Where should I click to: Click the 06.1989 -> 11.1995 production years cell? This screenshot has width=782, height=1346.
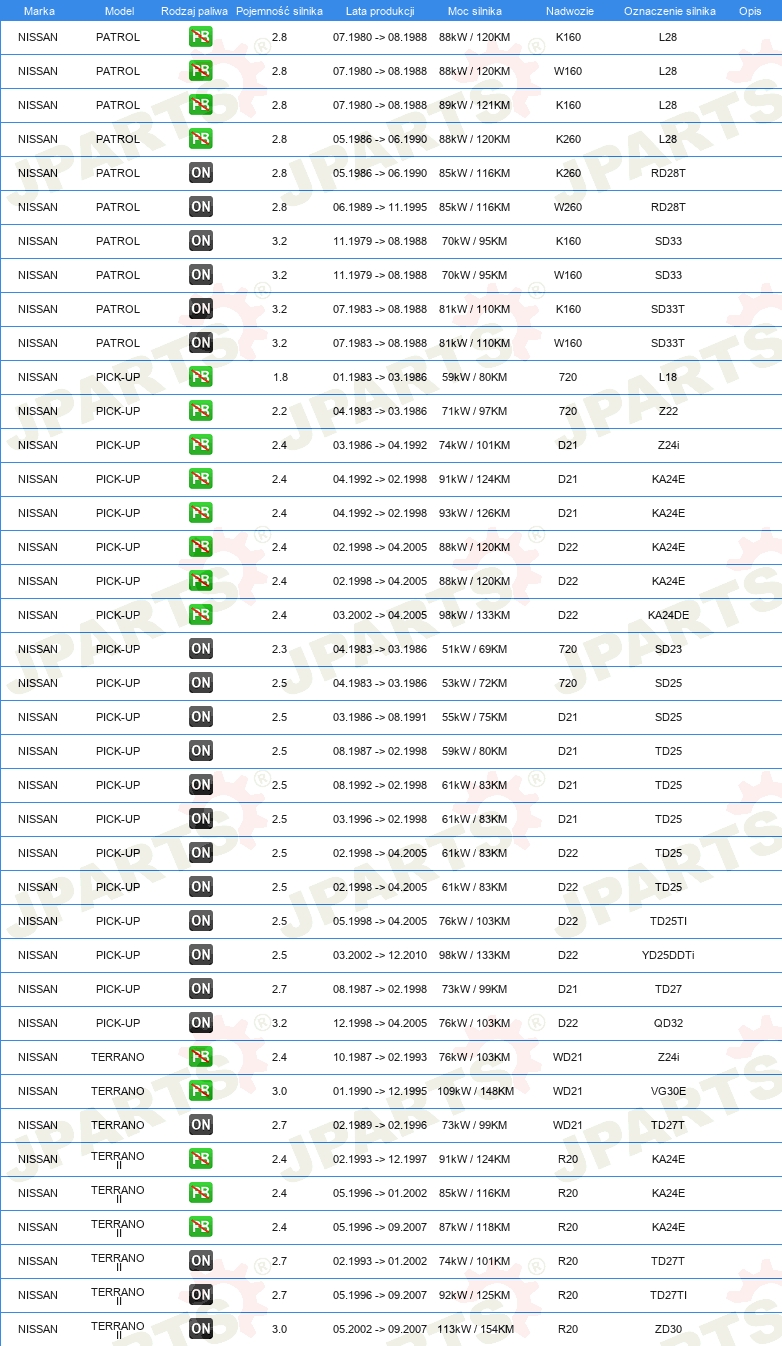point(380,207)
